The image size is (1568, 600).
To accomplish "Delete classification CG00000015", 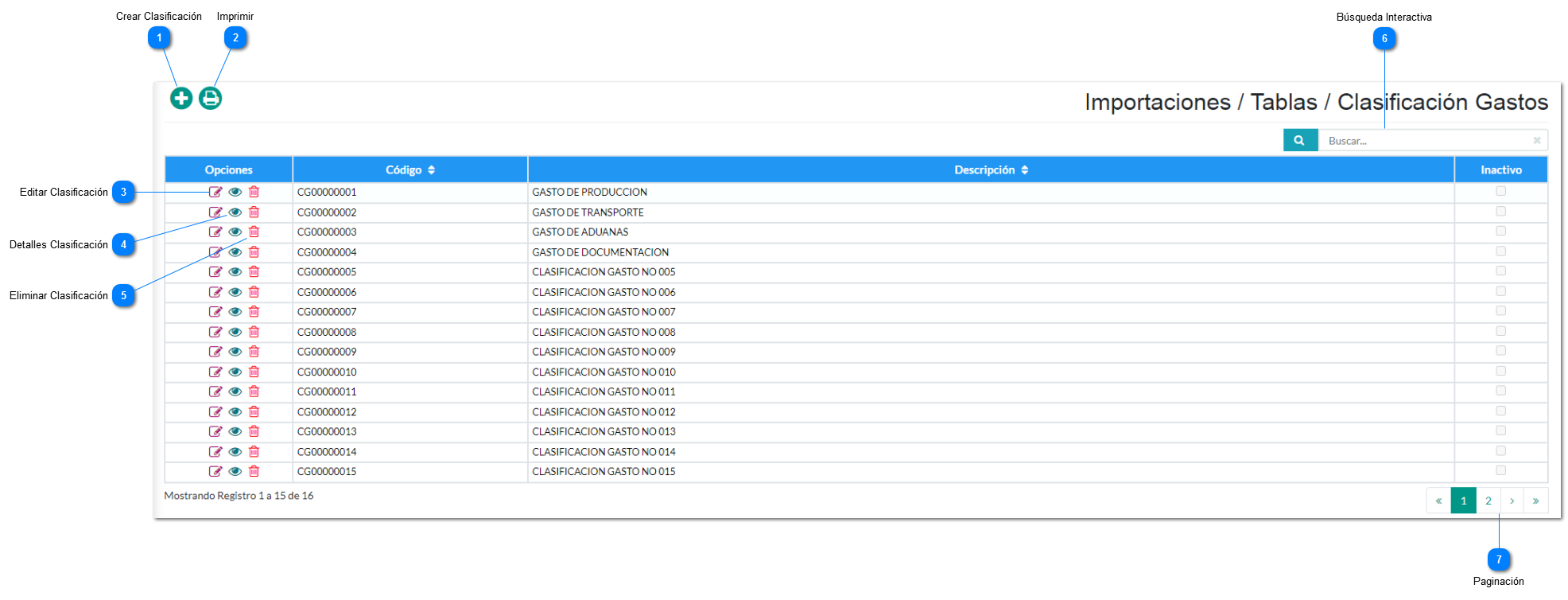I will click(x=254, y=471).
